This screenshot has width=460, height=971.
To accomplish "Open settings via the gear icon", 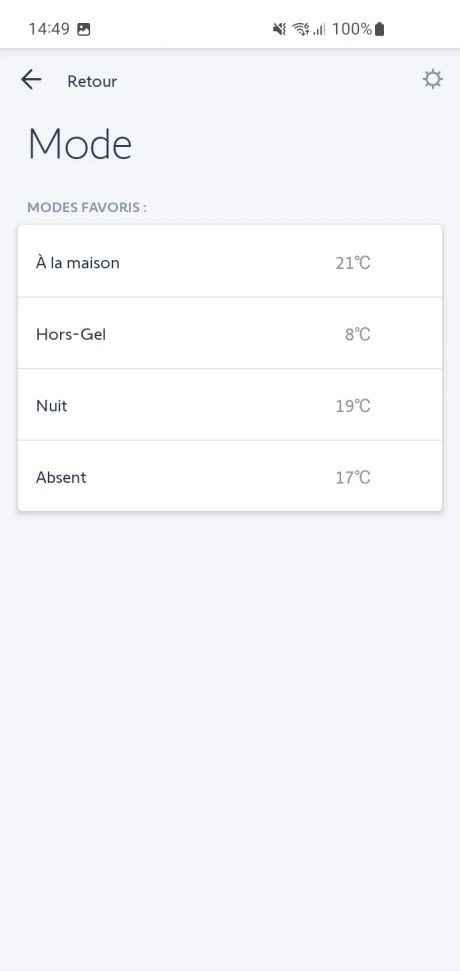I will [432, 79].
